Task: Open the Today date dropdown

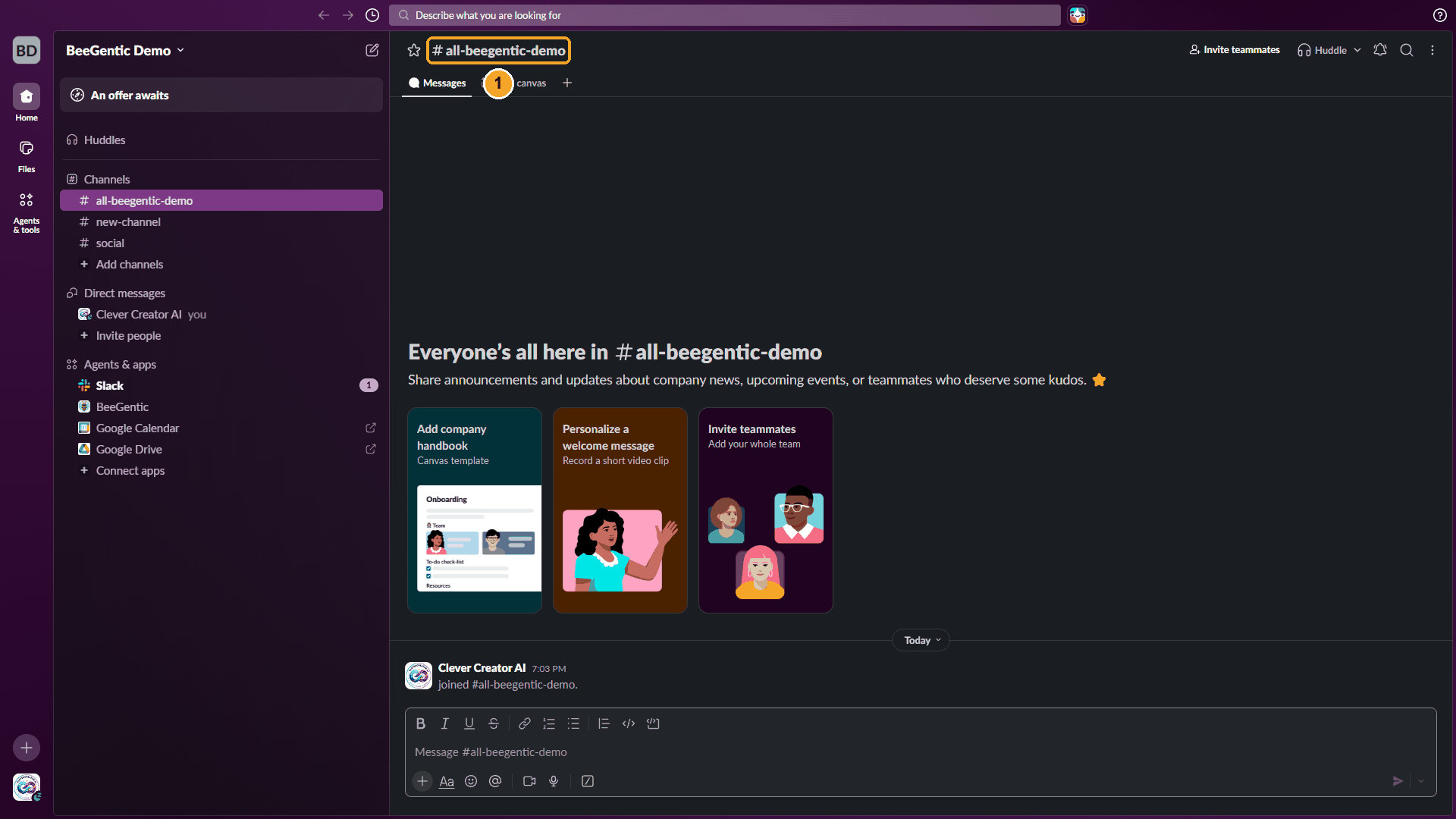Action: click(x=921, y=640)
